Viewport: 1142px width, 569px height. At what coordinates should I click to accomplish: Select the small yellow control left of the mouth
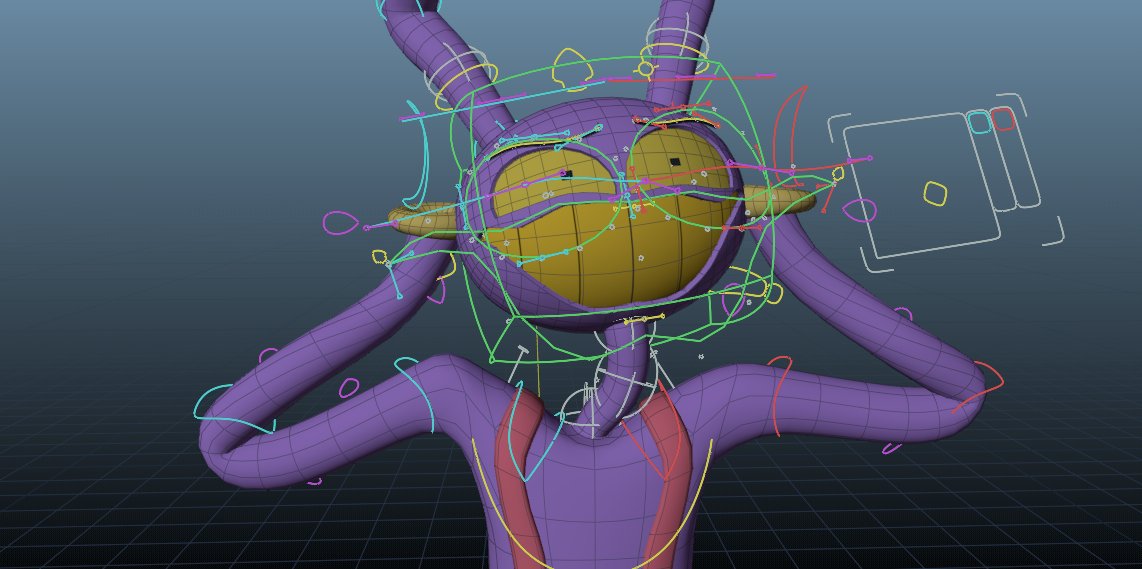(x=379, y=256)
